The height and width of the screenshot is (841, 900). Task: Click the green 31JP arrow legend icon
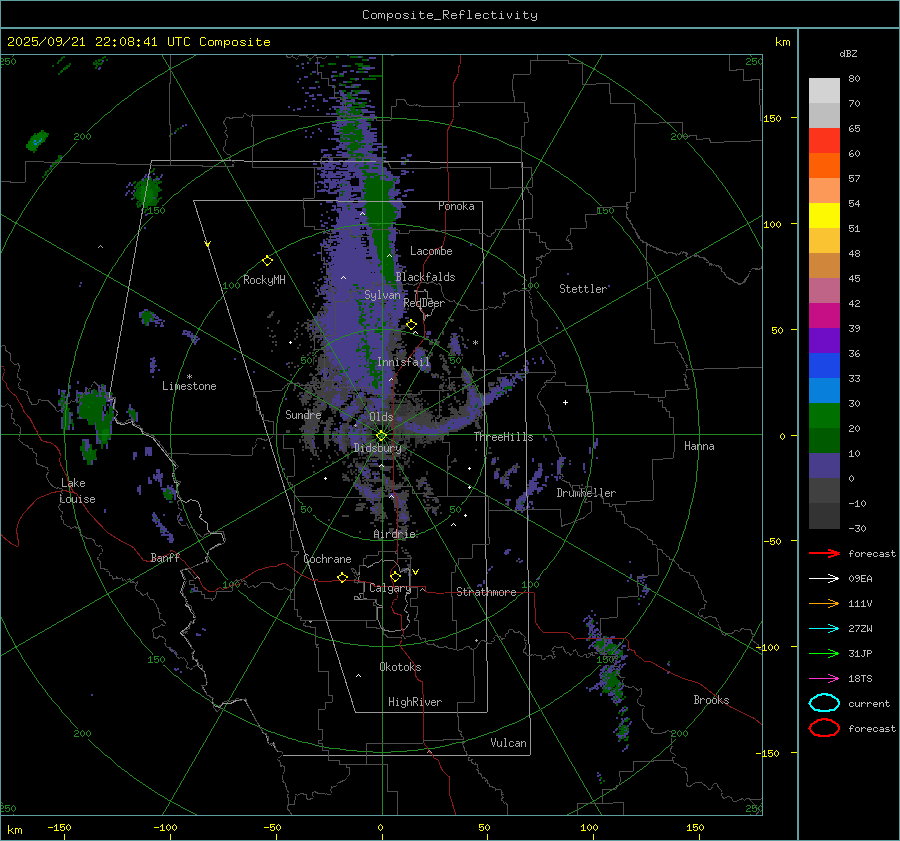tap(823, 653)
